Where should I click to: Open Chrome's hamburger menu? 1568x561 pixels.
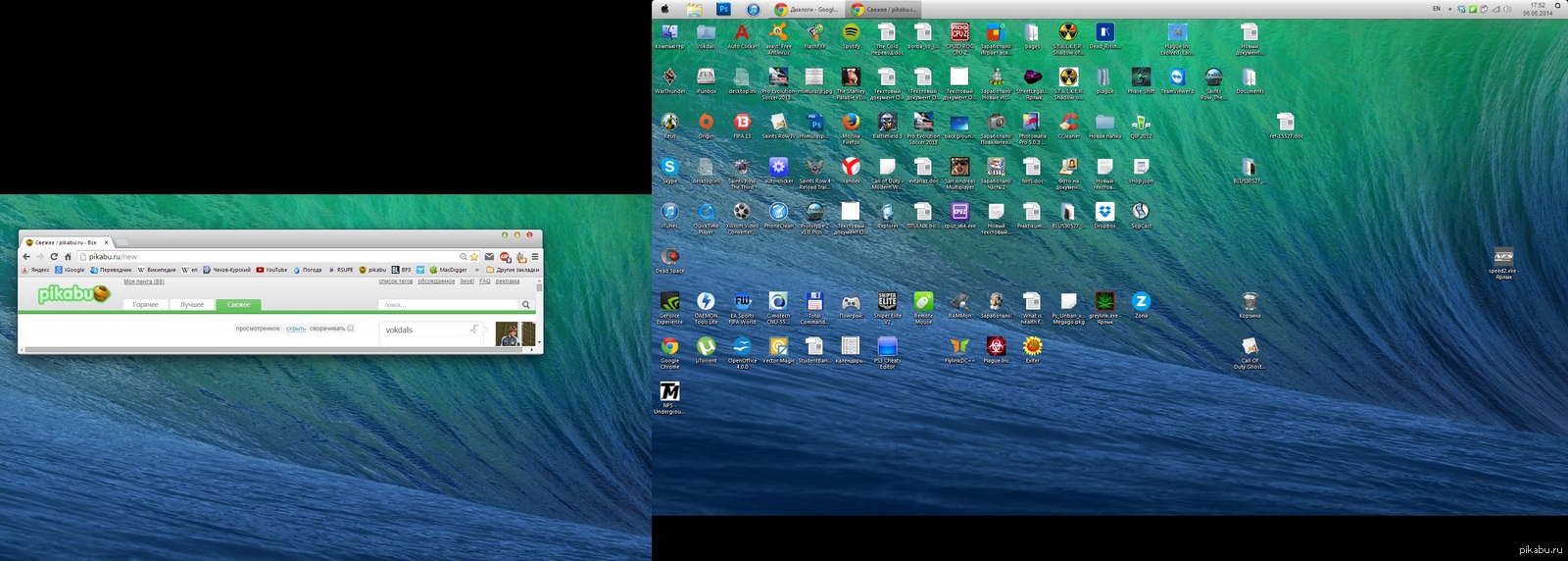pyautogui.click(x=535, y=256)
